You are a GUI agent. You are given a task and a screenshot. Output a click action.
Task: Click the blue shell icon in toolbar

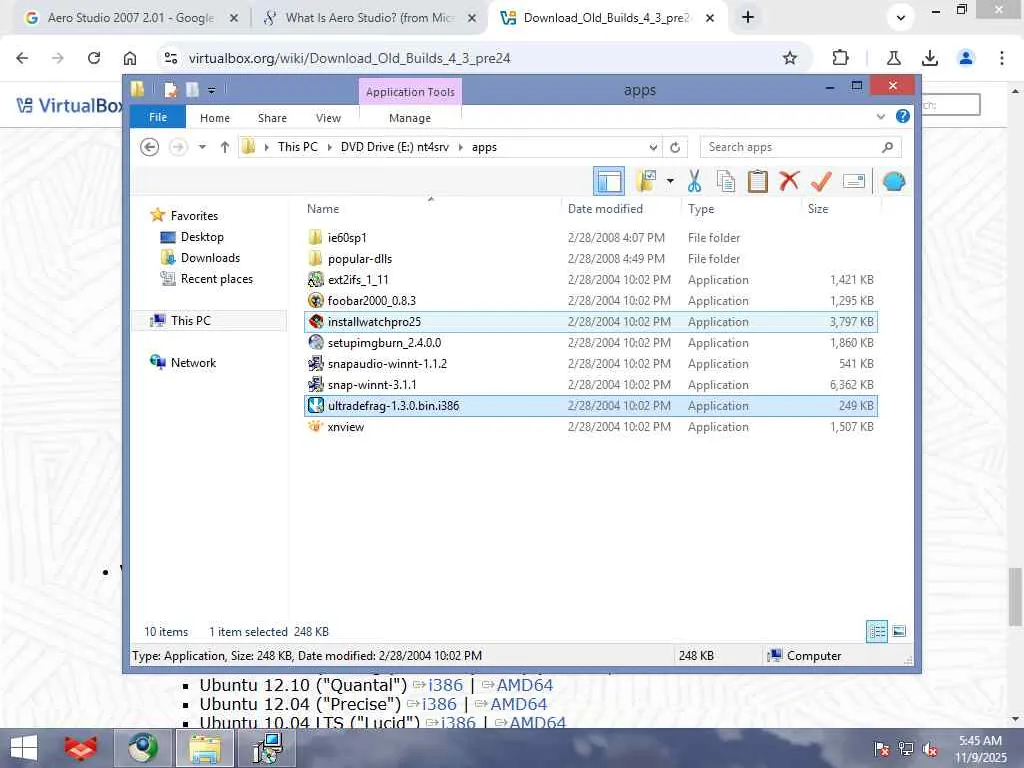pyautogui.click(x=894, y=182)
